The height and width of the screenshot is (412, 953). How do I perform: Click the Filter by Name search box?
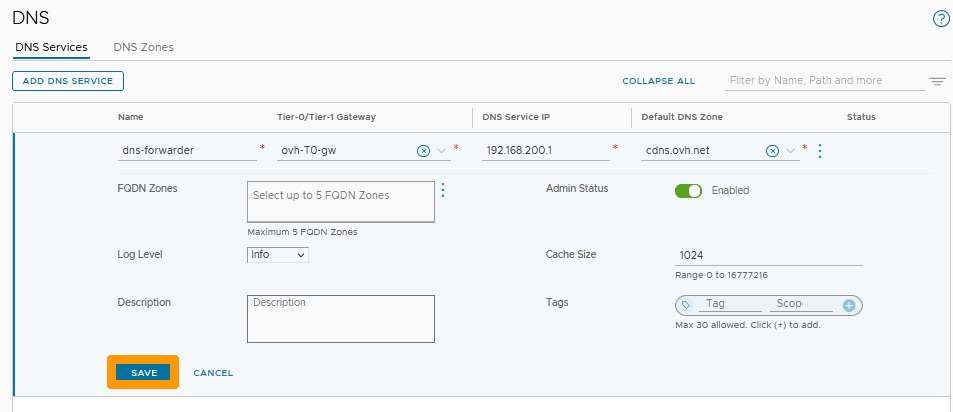point(825,81)
